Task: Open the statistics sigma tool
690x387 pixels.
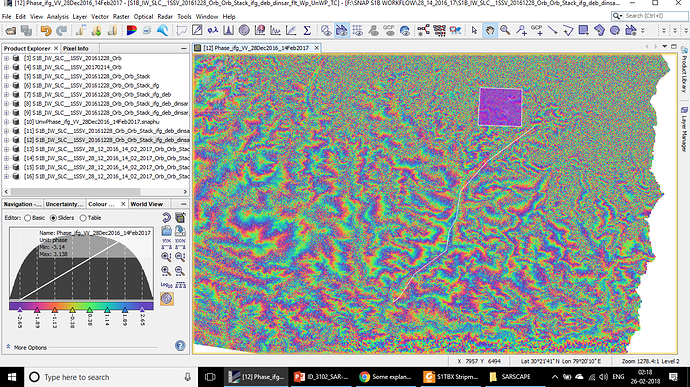Action: [x=307, y=30]
